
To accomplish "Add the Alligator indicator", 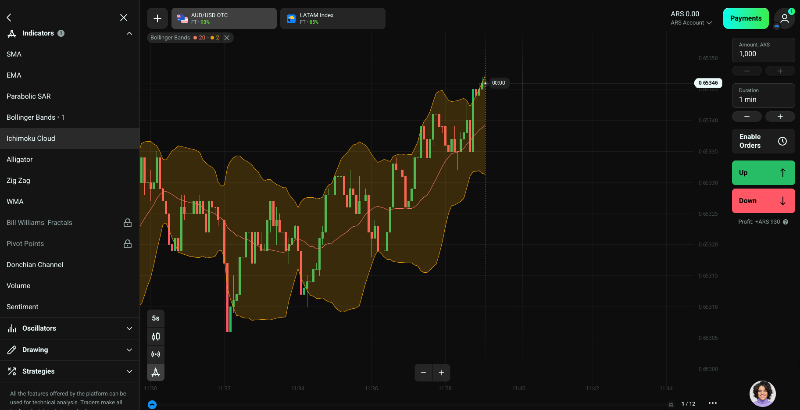I will (69, 159).
